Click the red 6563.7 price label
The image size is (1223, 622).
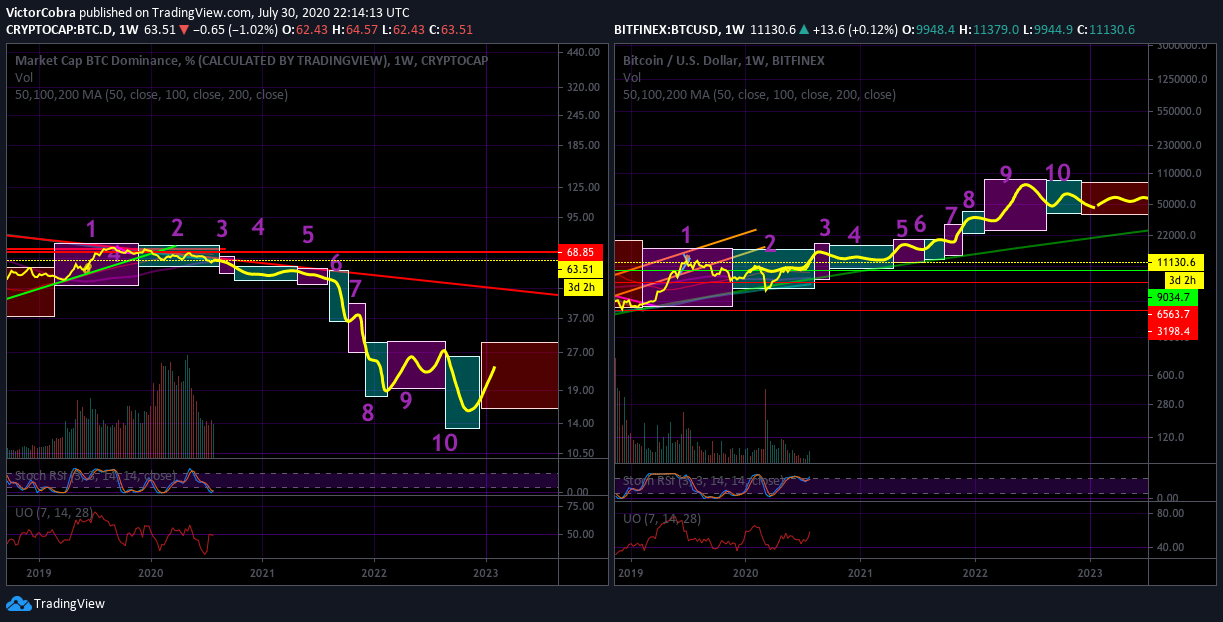click(1172, 313)
